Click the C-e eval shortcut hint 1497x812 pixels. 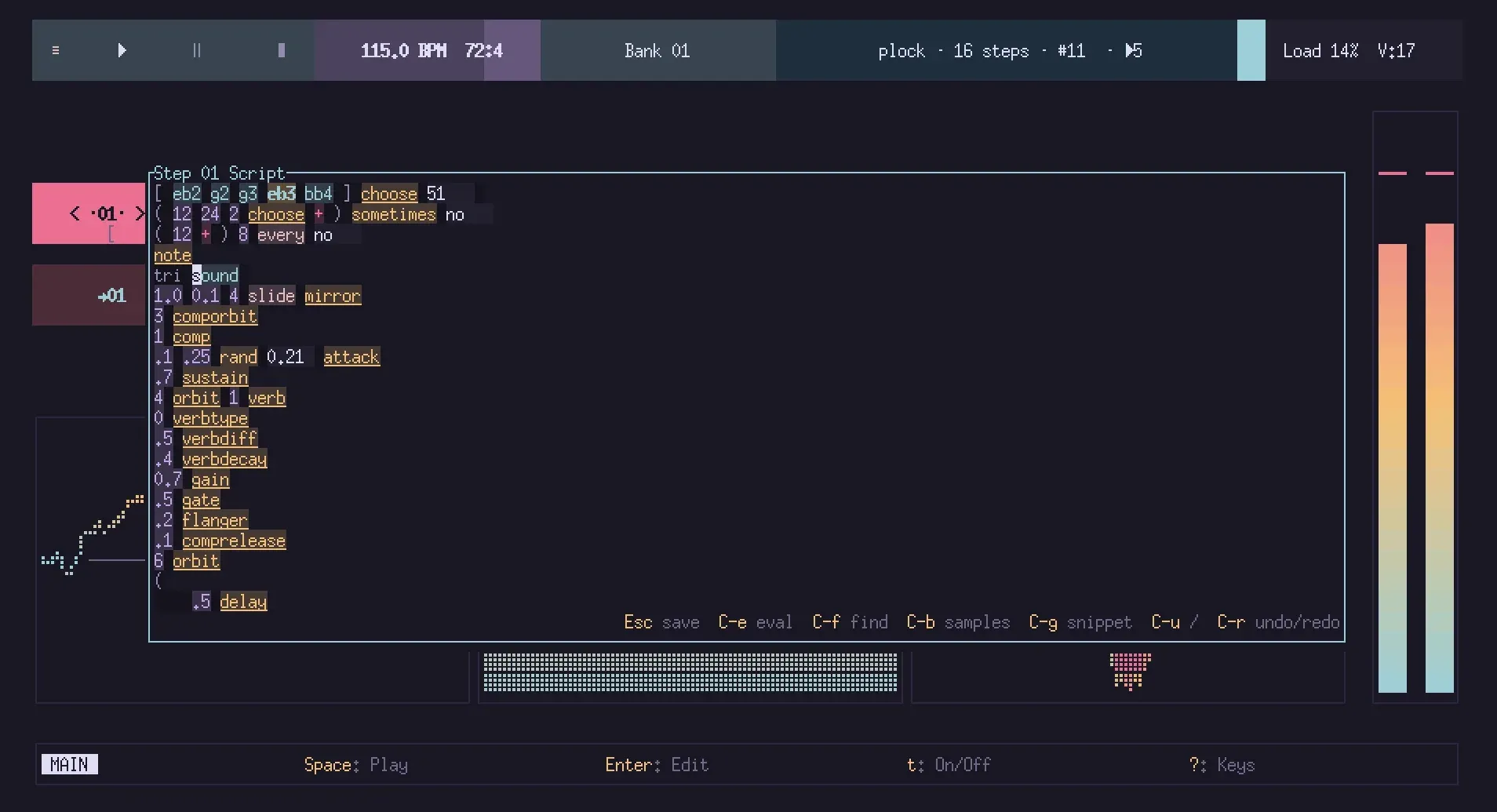click(756, 622)
